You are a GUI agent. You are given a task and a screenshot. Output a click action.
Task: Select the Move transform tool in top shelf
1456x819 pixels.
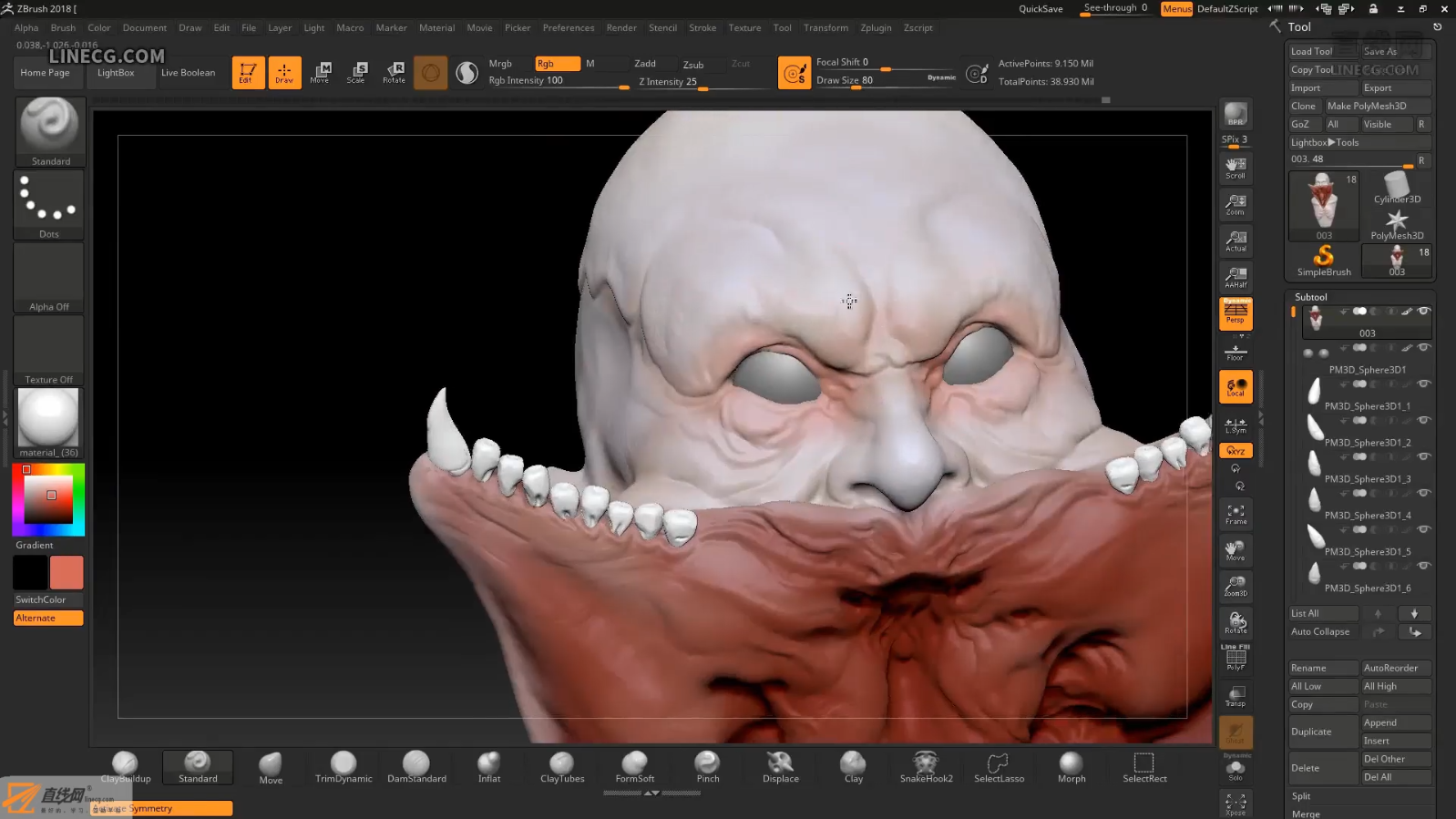tap(320, 73)
